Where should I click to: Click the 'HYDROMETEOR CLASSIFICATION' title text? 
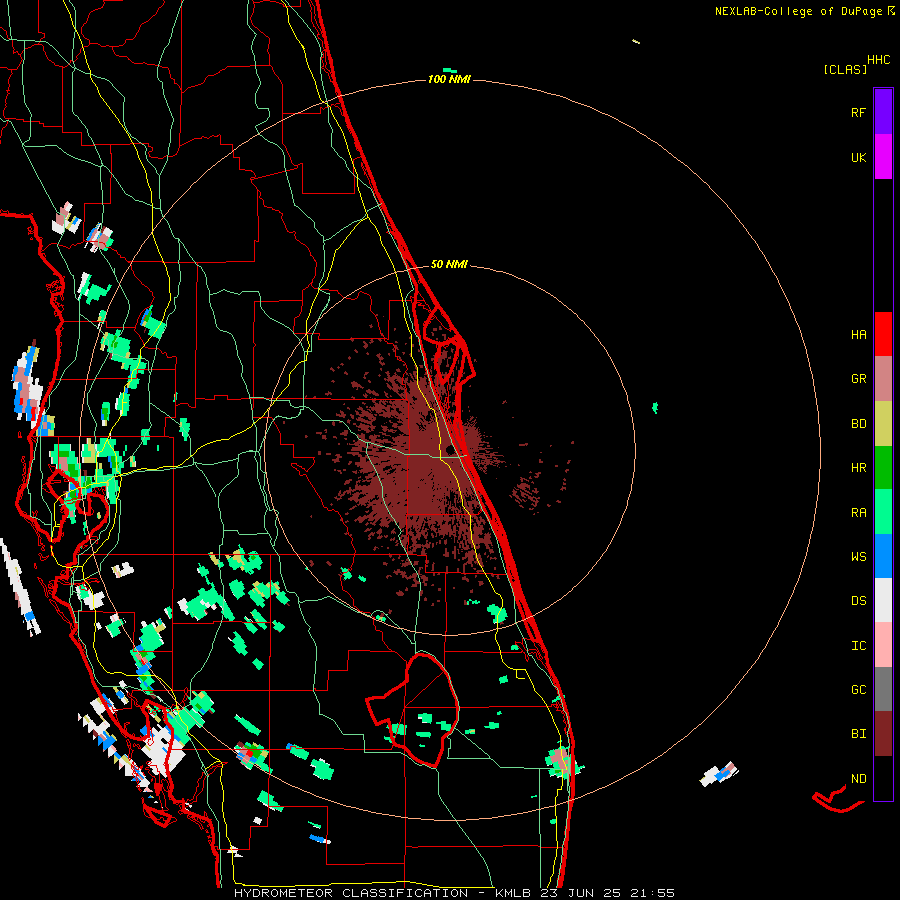click(x=351, y=893)
